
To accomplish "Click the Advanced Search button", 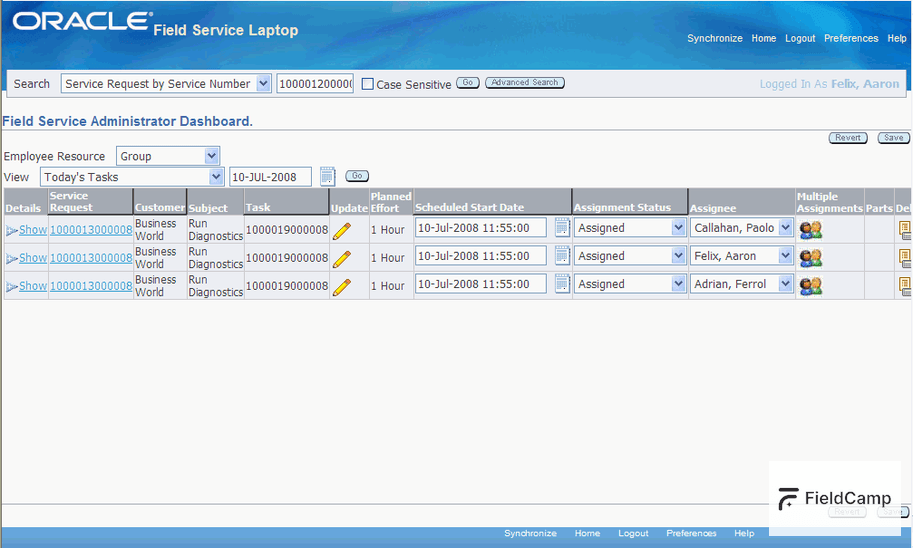I will tap(525, 83).
